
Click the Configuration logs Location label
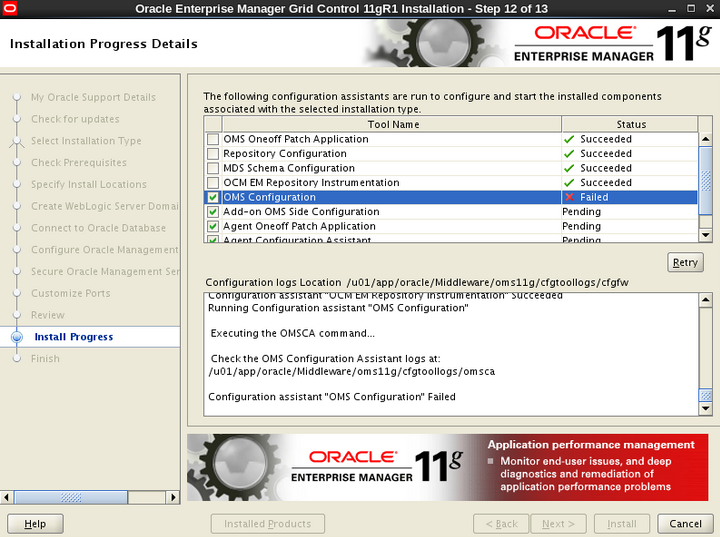(273, 283)
